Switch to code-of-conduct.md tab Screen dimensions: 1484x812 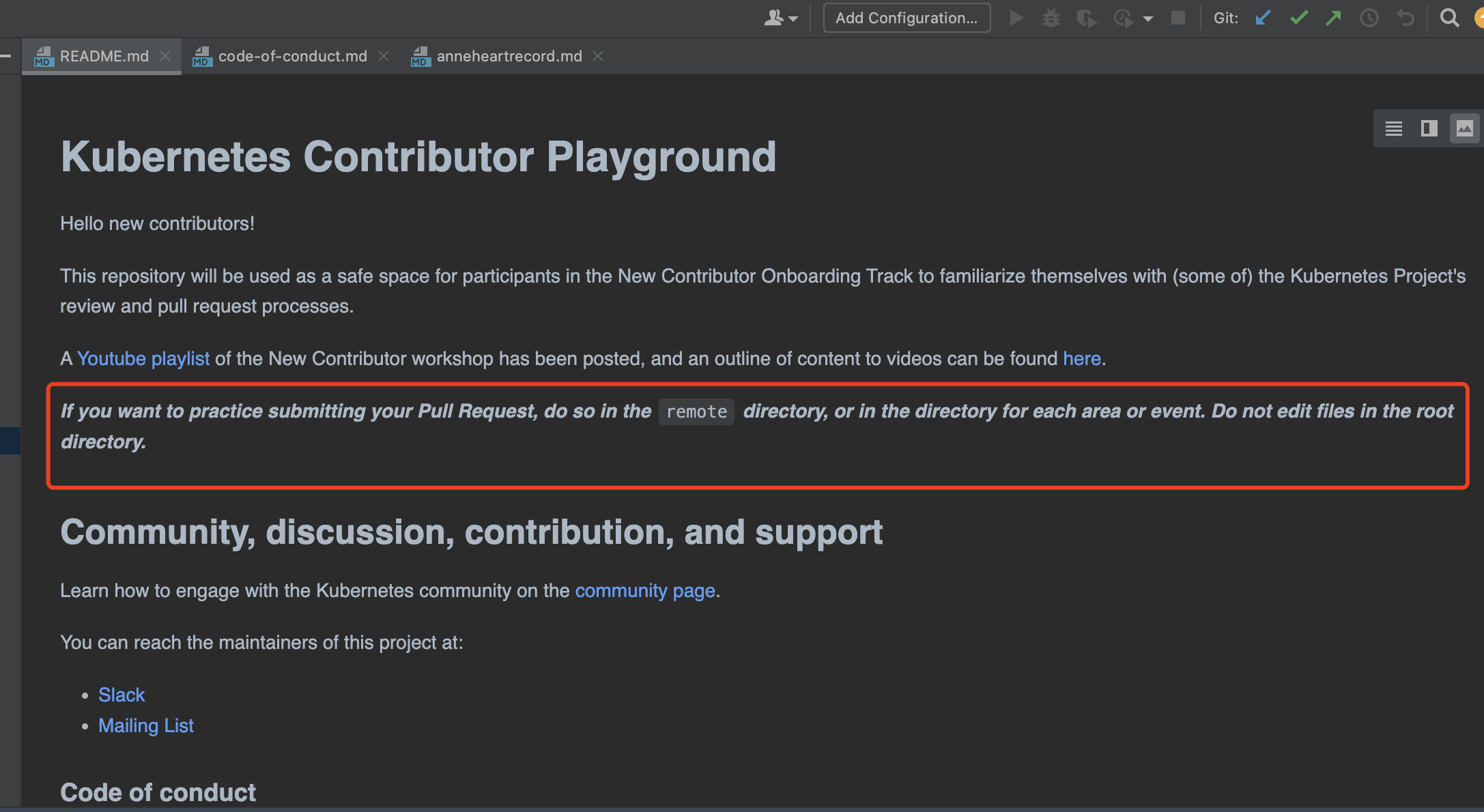click(292, 56)
